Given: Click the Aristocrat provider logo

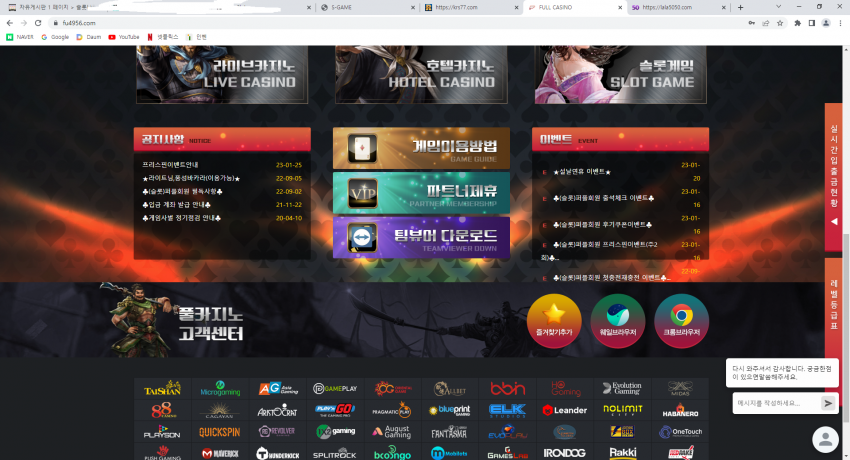Looking at the screenshot, I should point(277,410).
